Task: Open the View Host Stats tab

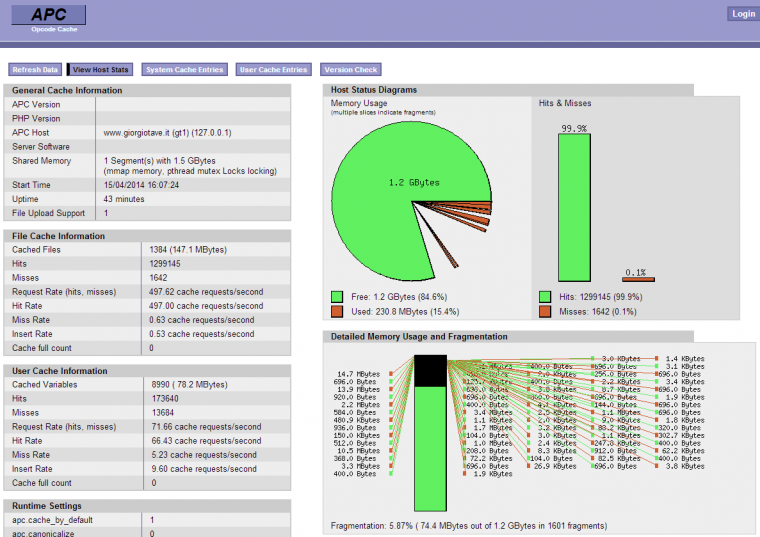Action: click(x=100, y=70)
